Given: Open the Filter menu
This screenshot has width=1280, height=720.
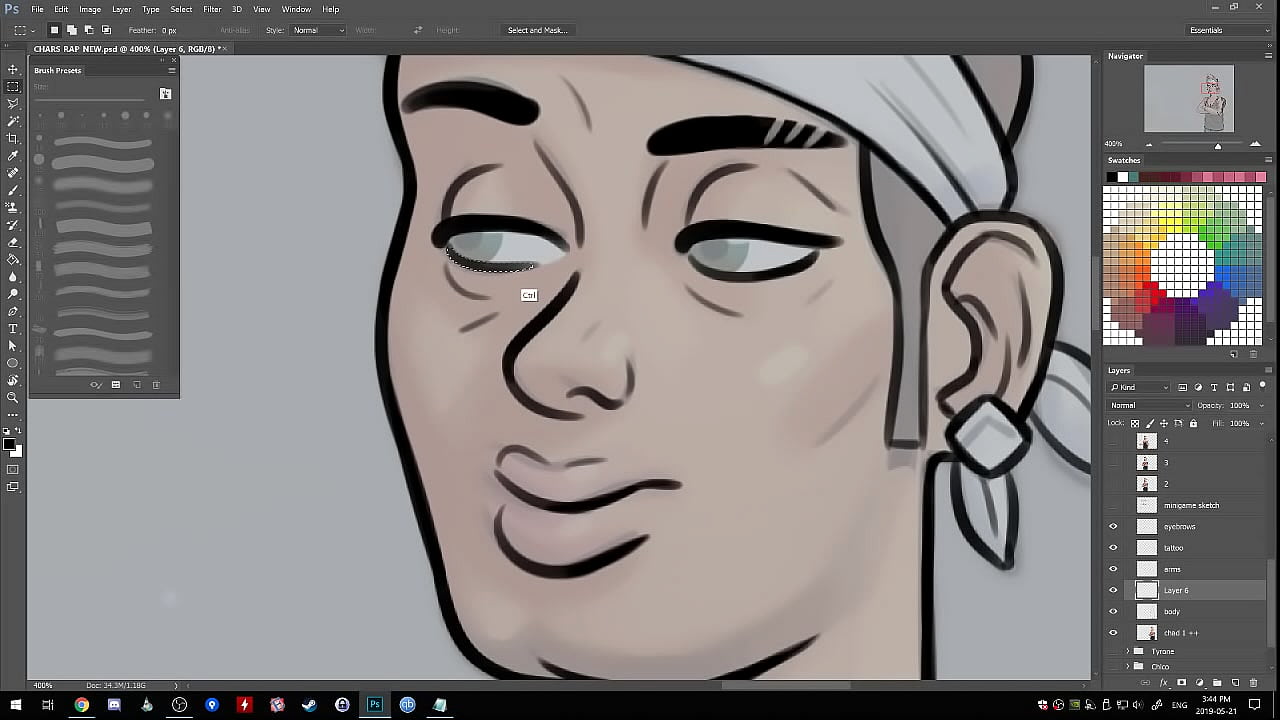Looking at the screenshot, I should pyautogui.click(x=212, y=9).
